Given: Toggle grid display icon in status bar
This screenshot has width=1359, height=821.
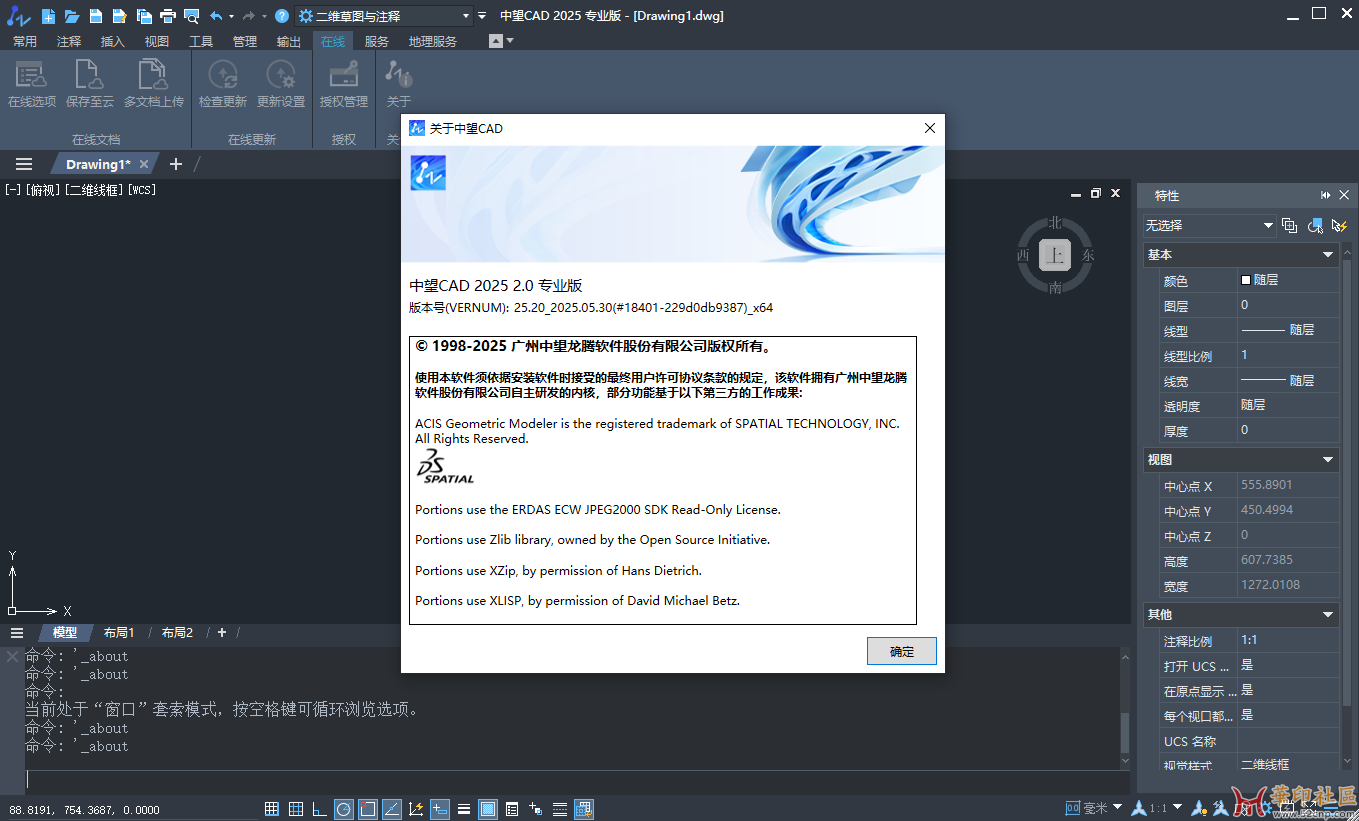Looking at the screenshot, I should (x=296, y=809).
